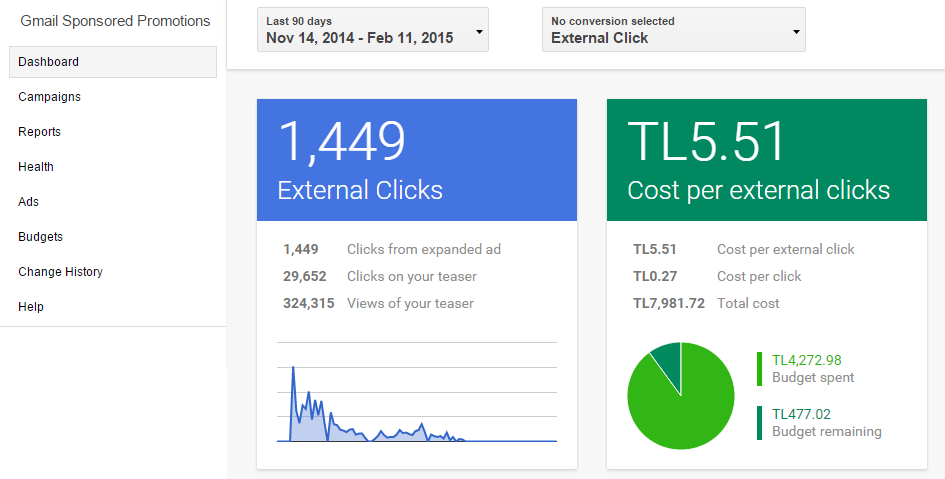
Task: Click the conversion selector dropdown arrow
Action: tap(796, 32)
